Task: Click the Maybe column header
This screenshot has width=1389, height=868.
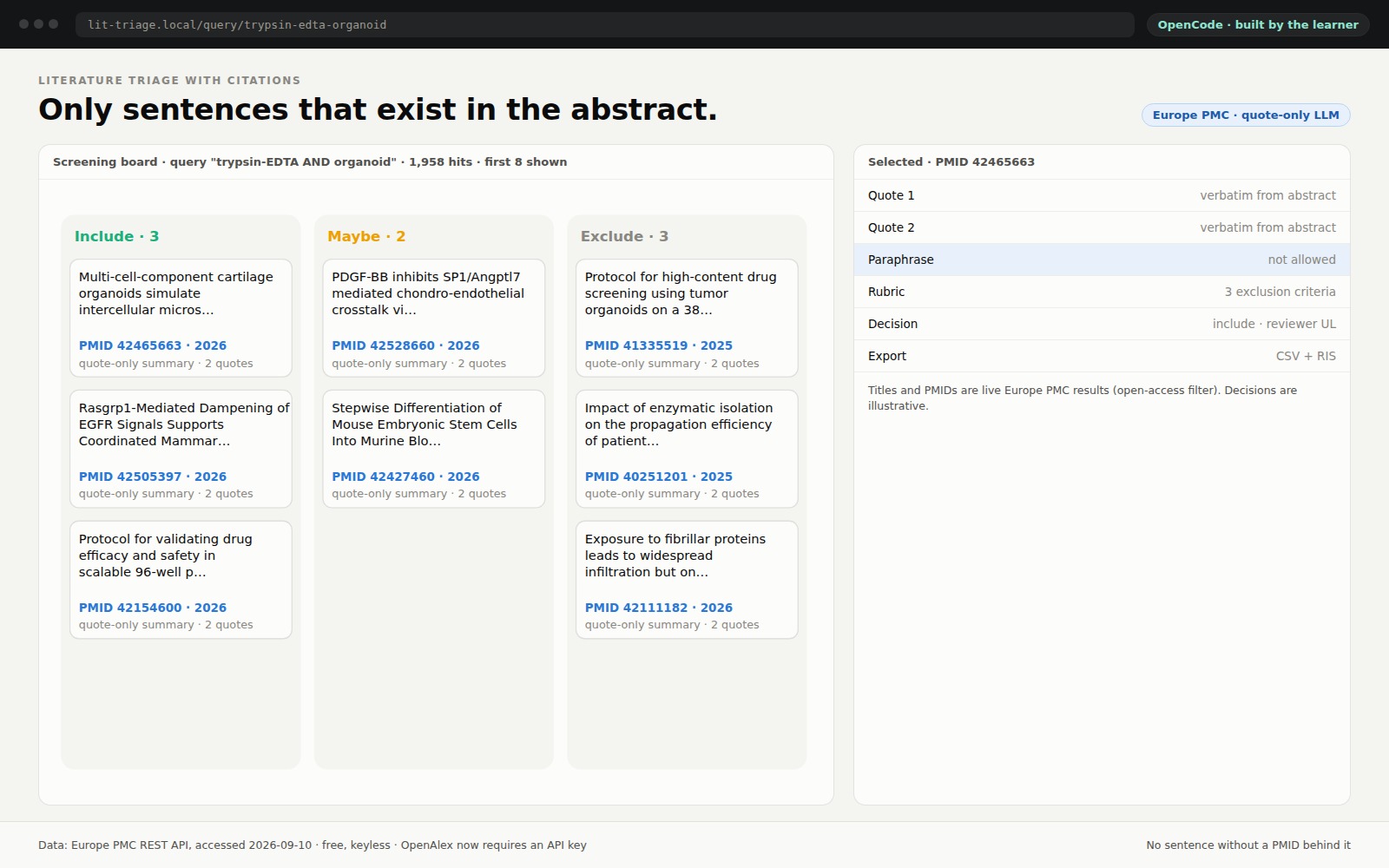Action: [x=366, y=236]
